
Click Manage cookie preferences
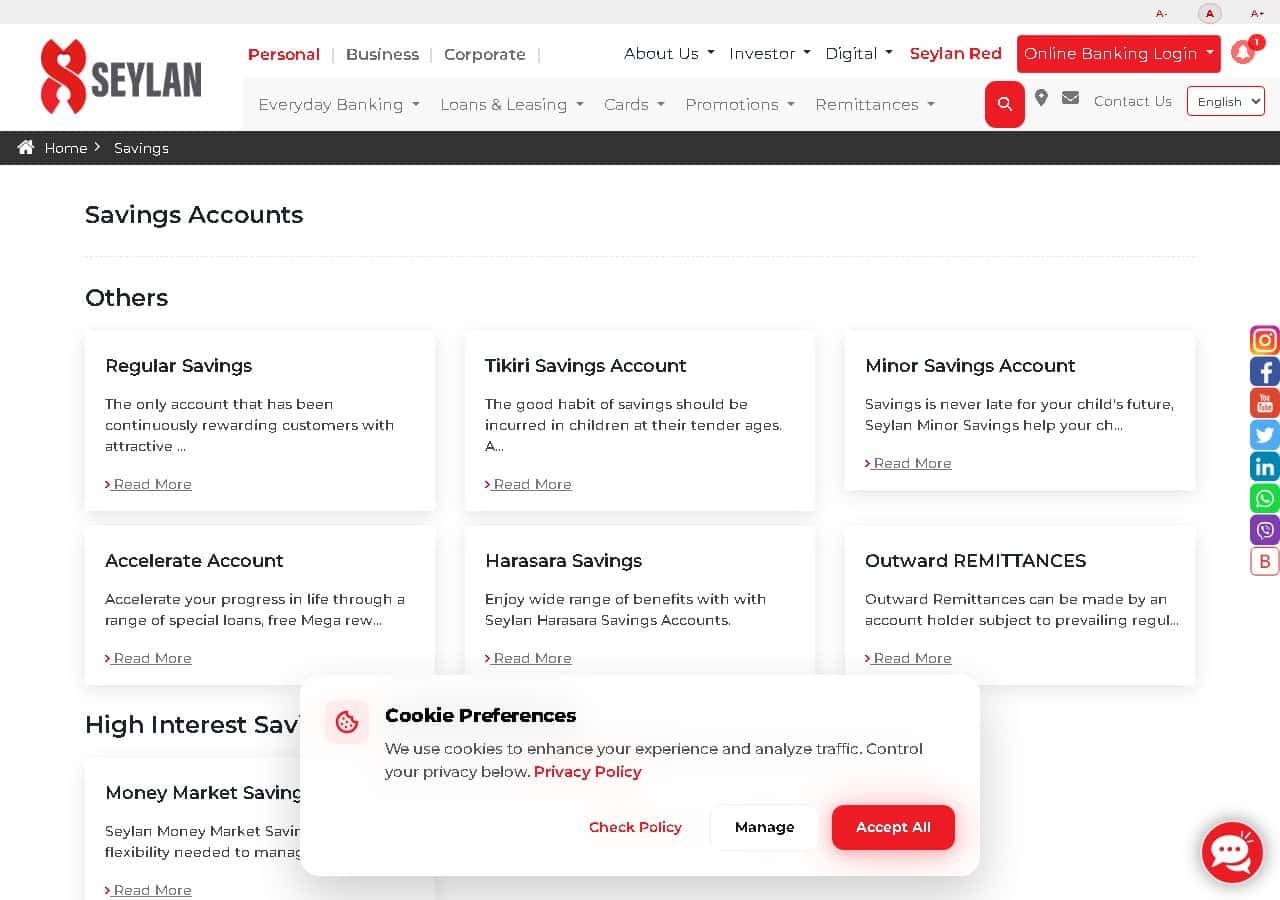[x=764, y=827]
